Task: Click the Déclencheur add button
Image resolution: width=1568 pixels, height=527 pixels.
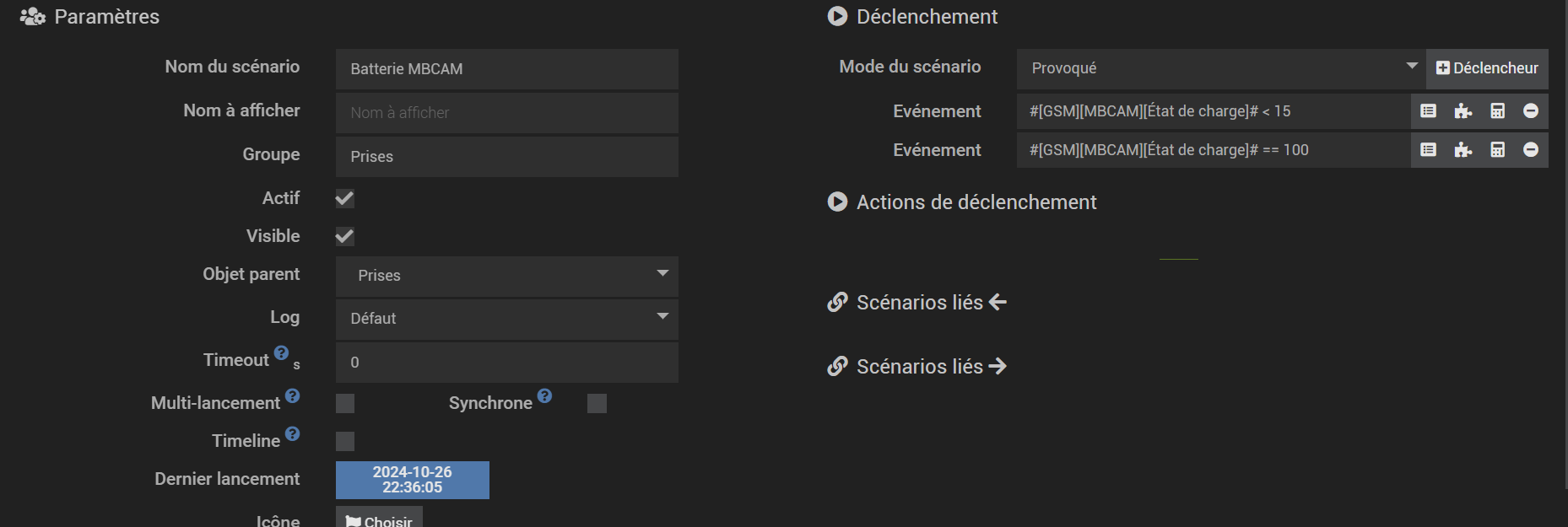Action: point(1487,68)
